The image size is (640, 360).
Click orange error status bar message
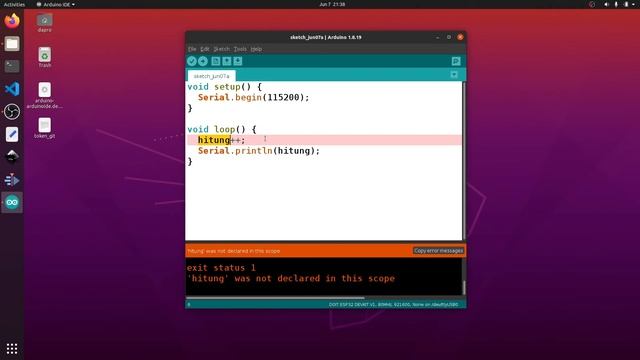coord(233,251)
